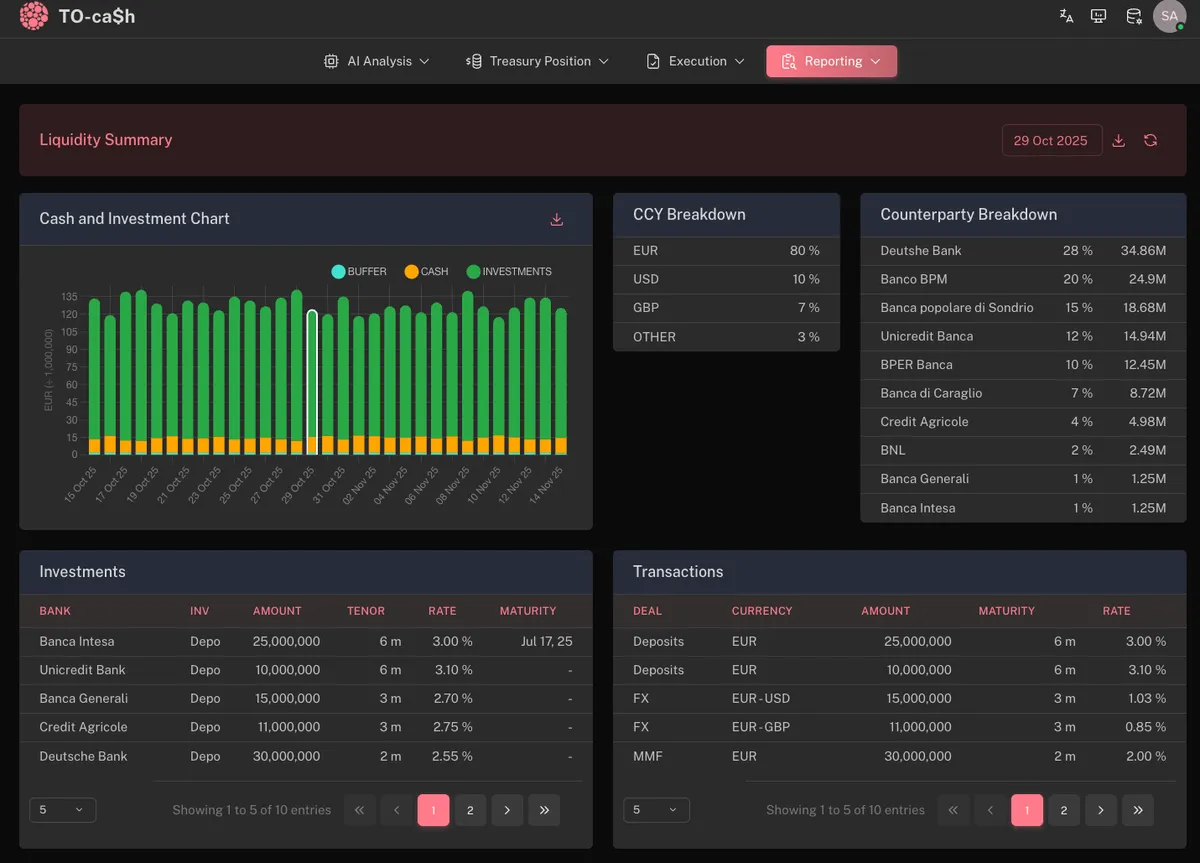
Task: Refresh the Liquidity Summary data
Action: pos(1150,140)
